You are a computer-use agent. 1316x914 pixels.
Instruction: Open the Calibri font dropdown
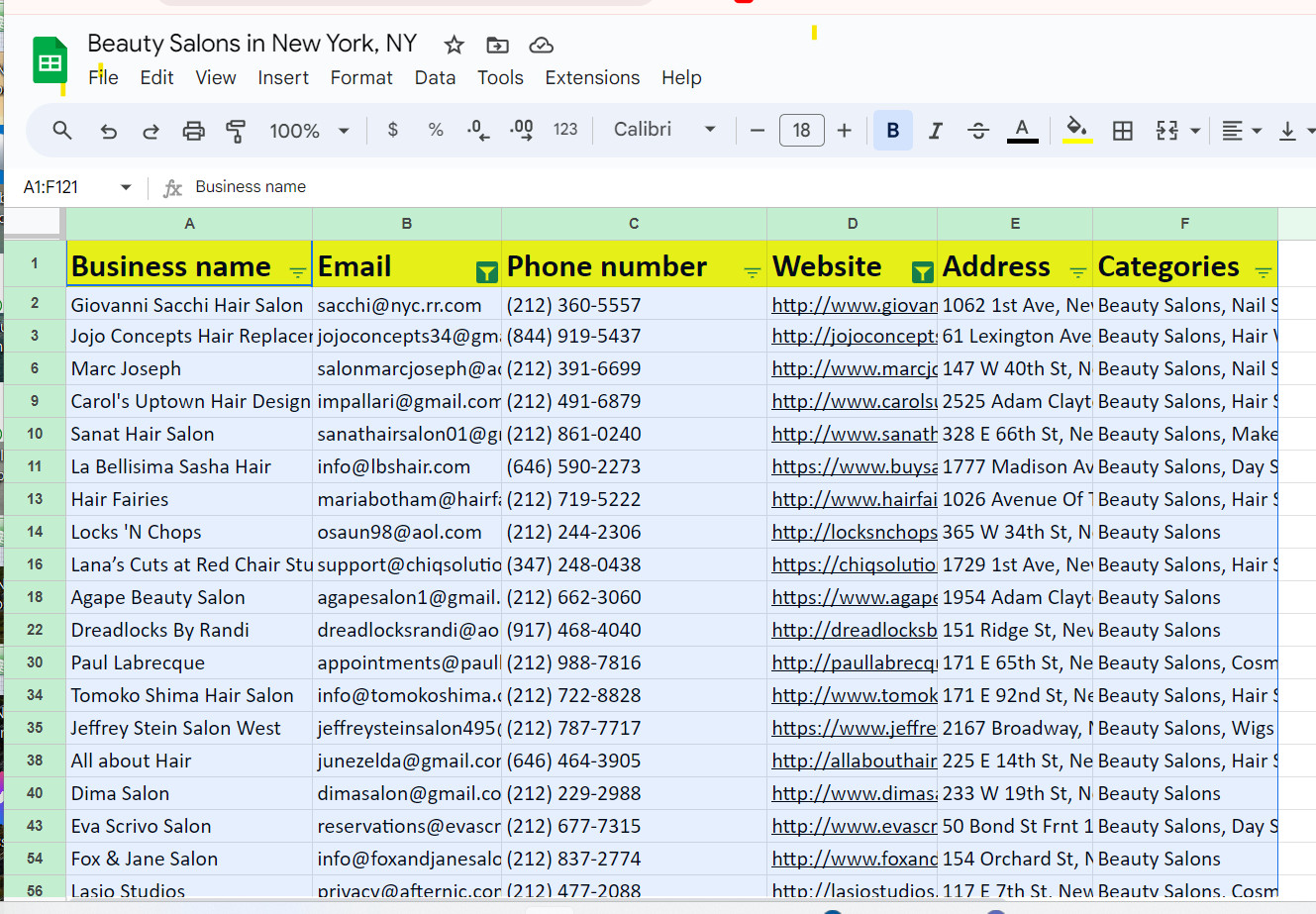(664, 130)
